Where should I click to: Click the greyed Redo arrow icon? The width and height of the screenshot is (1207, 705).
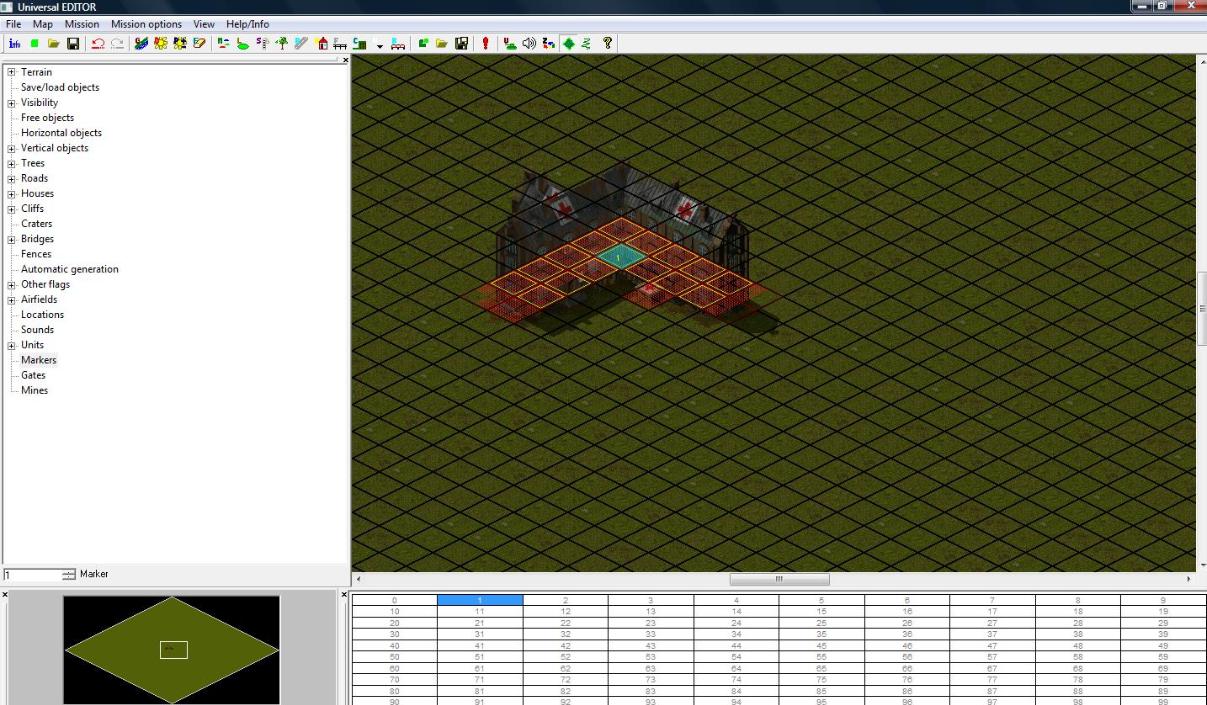[x=116, y=43]
